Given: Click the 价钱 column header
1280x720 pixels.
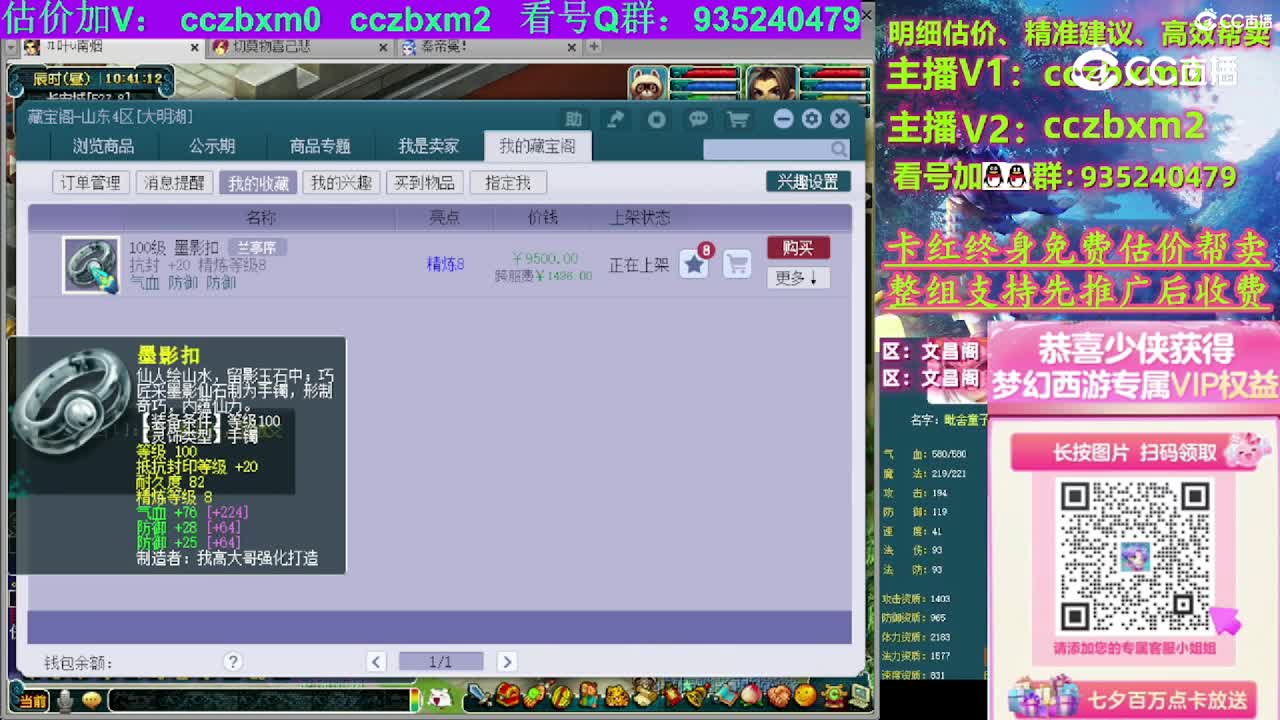Looking at the screenshot, I should 543,217.
